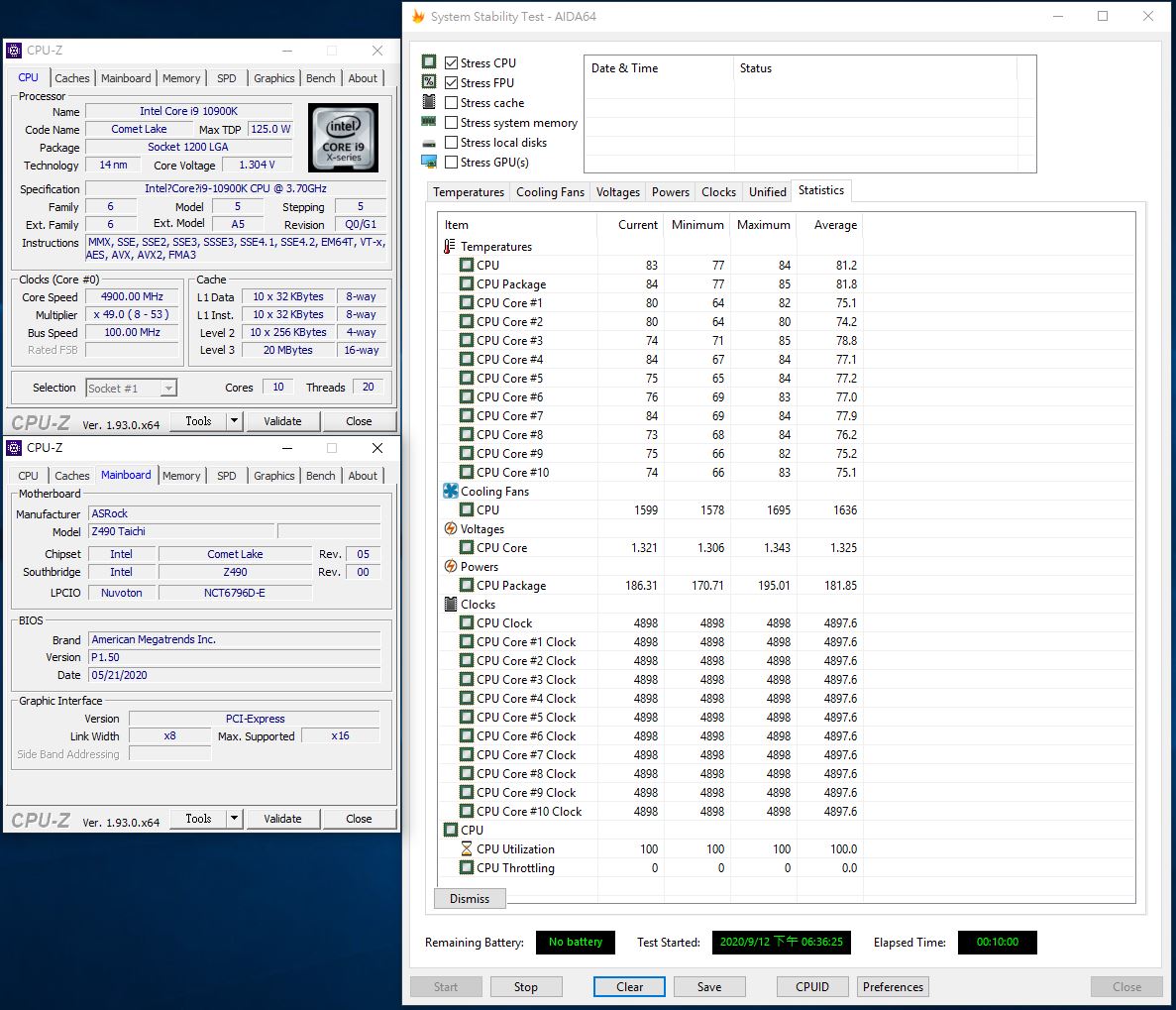Switch to the Temperatures tab in AIDA64

coord(469,192)
